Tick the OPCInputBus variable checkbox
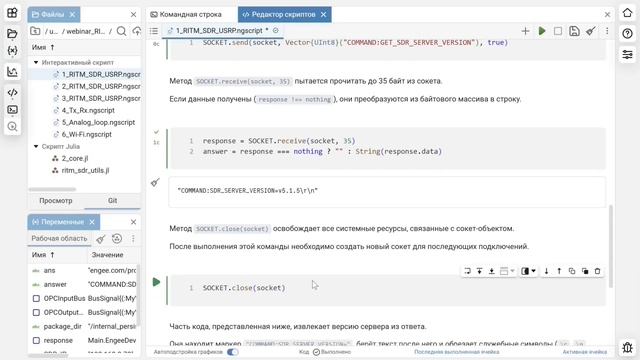The image size is (640, 360). tap(36, 299)
